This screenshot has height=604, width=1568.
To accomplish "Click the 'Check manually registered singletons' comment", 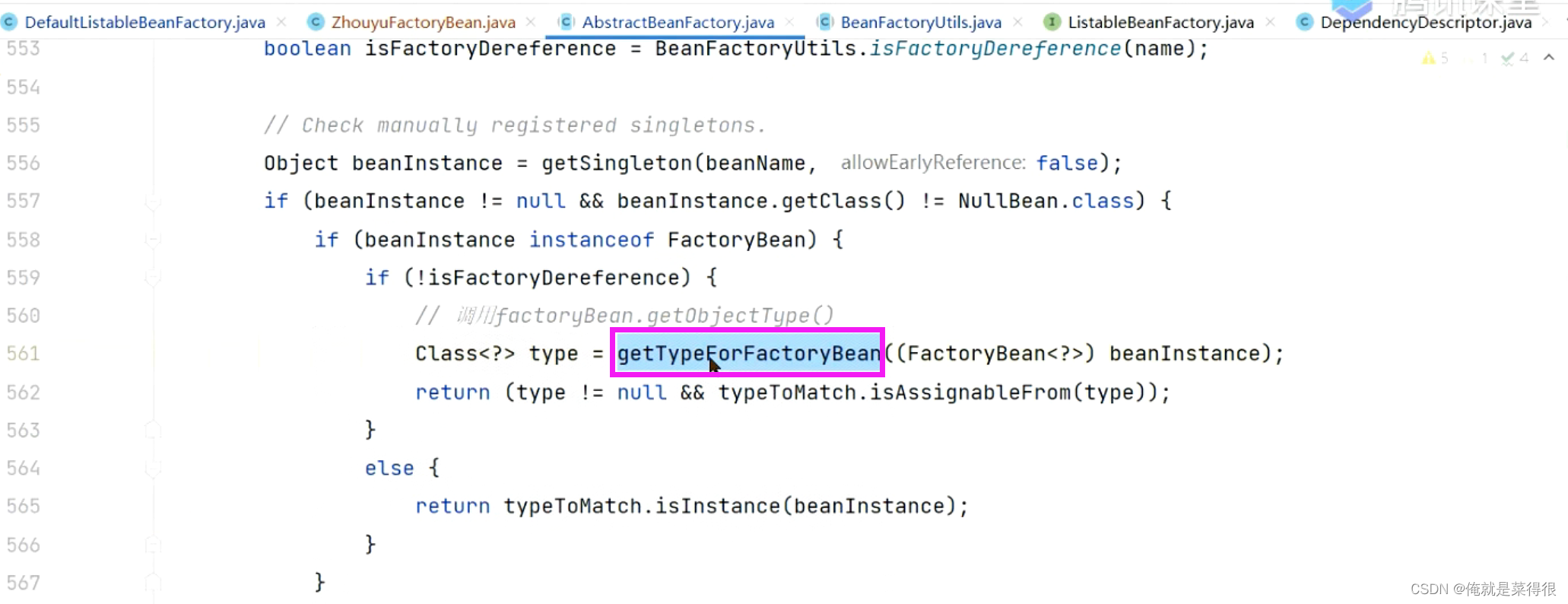I will point(515,126).
